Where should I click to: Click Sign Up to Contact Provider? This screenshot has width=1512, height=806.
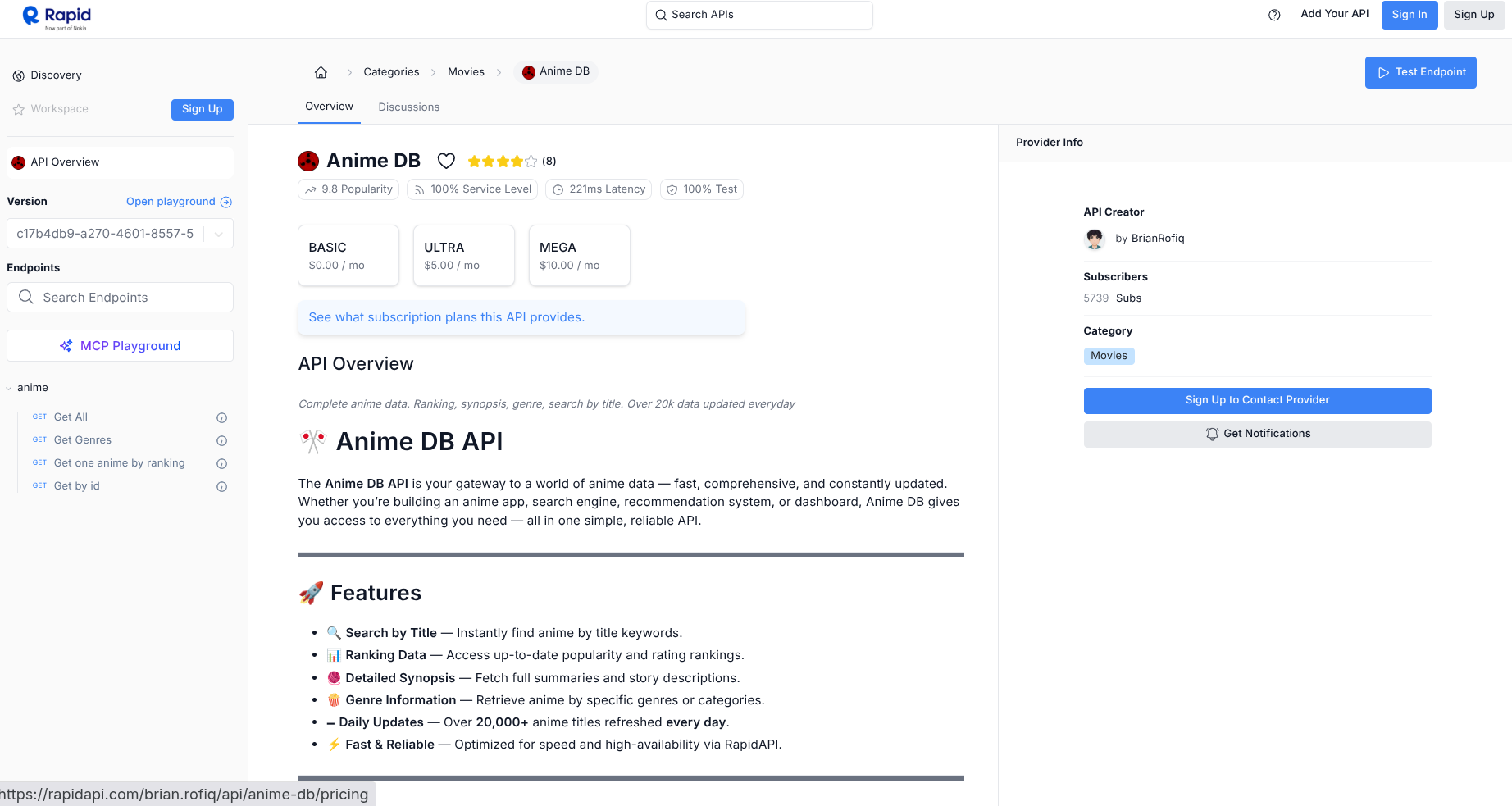pos(1258,400)
